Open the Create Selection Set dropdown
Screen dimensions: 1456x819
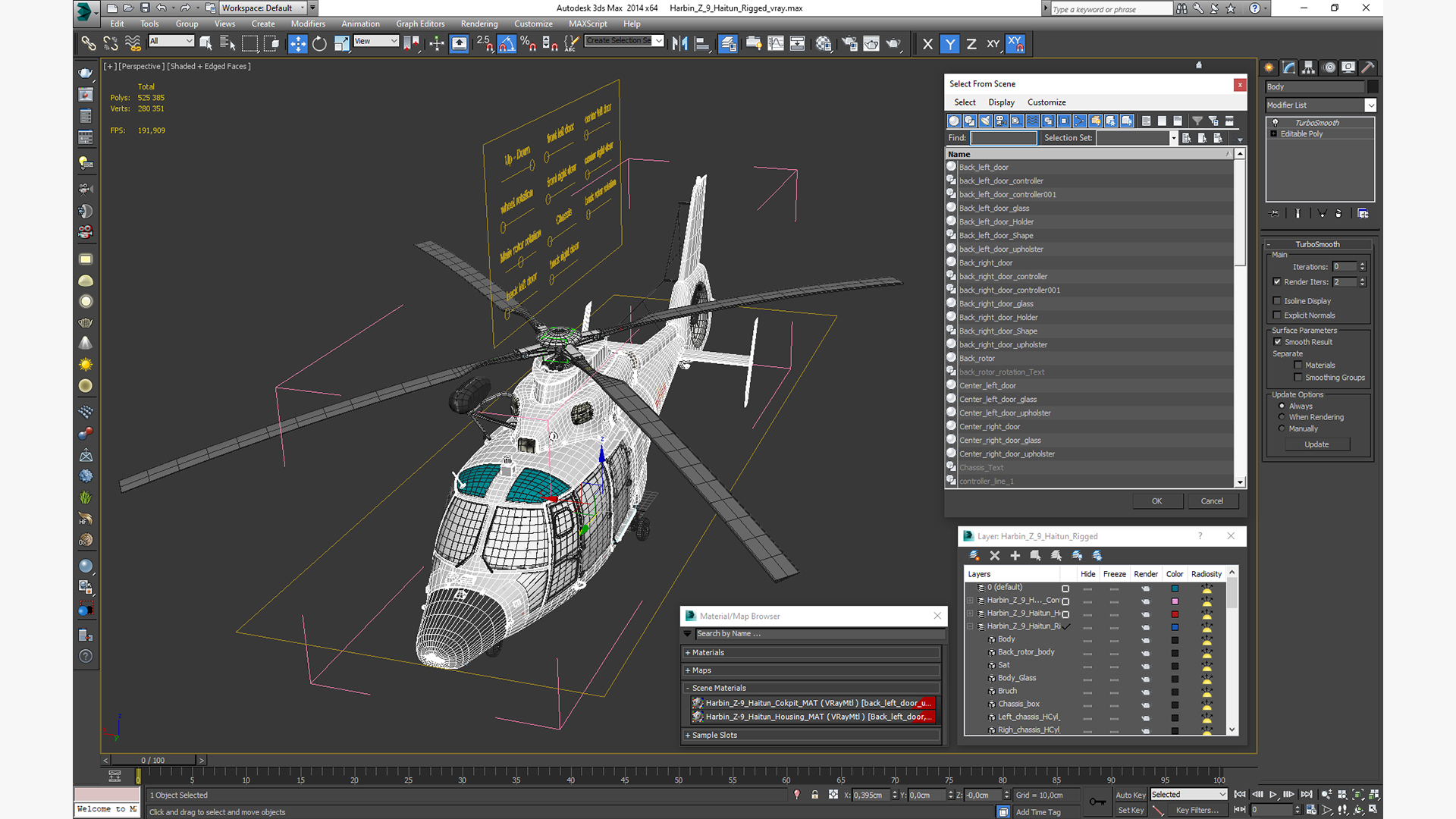click(x=624, y=41)
